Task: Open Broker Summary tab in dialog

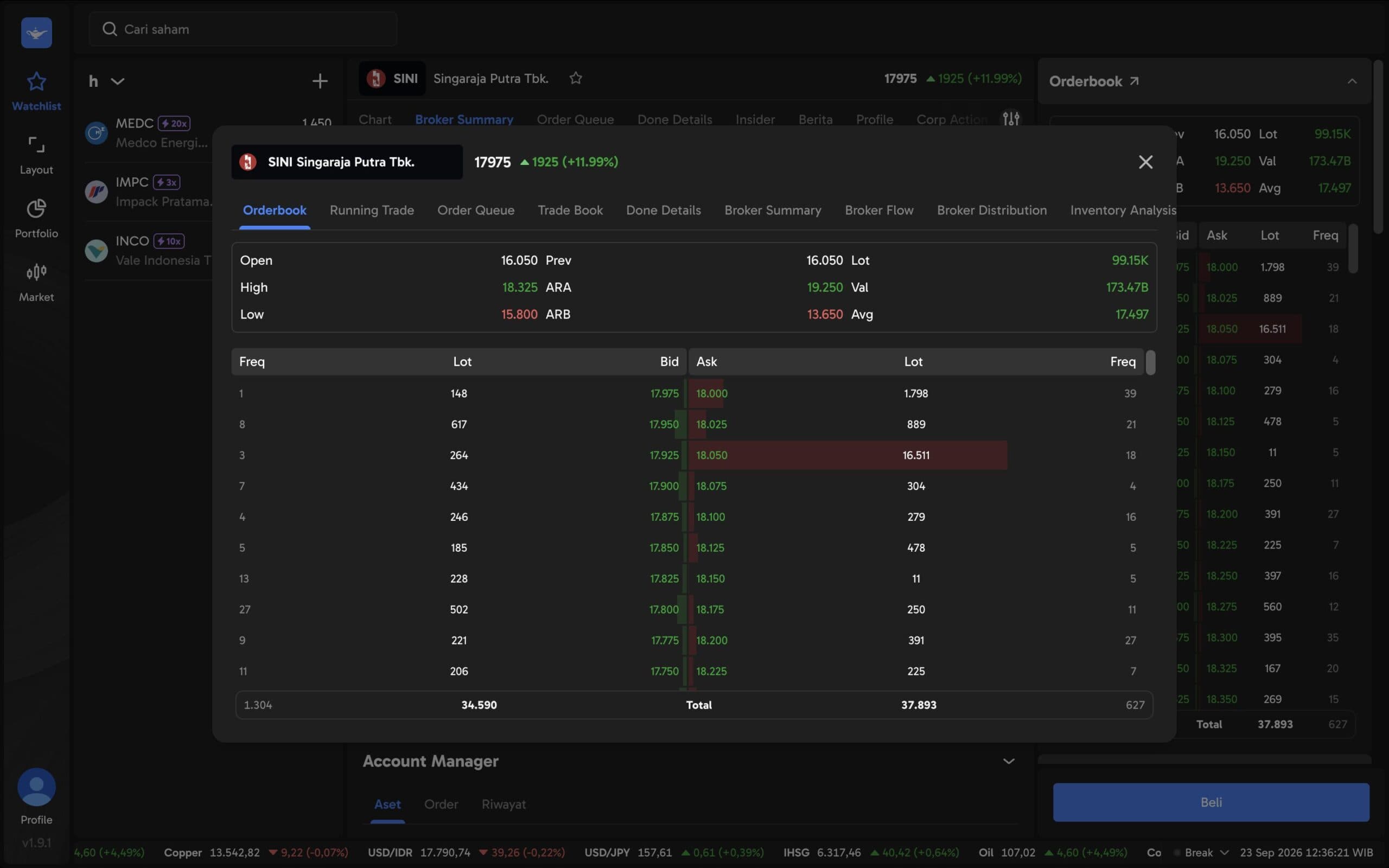Action: (x=773, y=210)
